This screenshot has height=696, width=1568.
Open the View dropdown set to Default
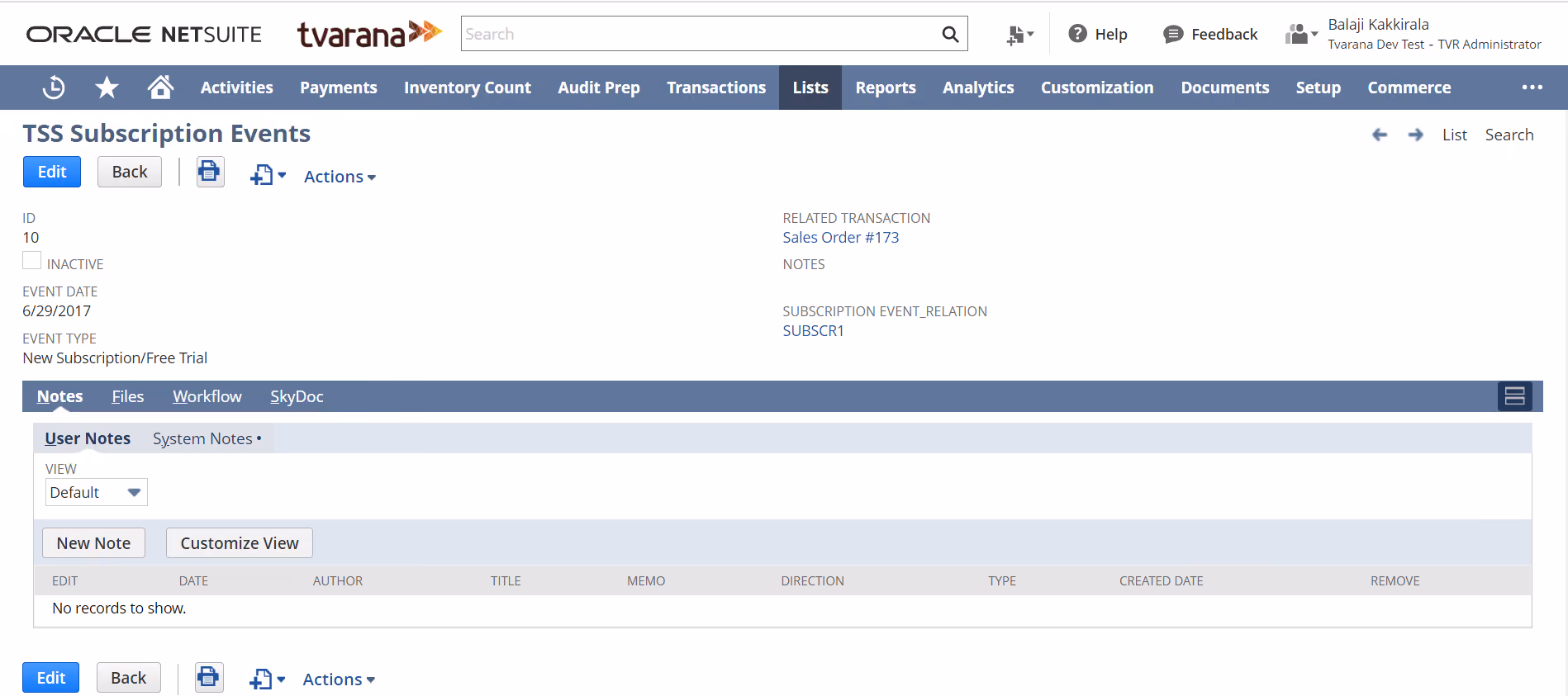pos(97,493)
